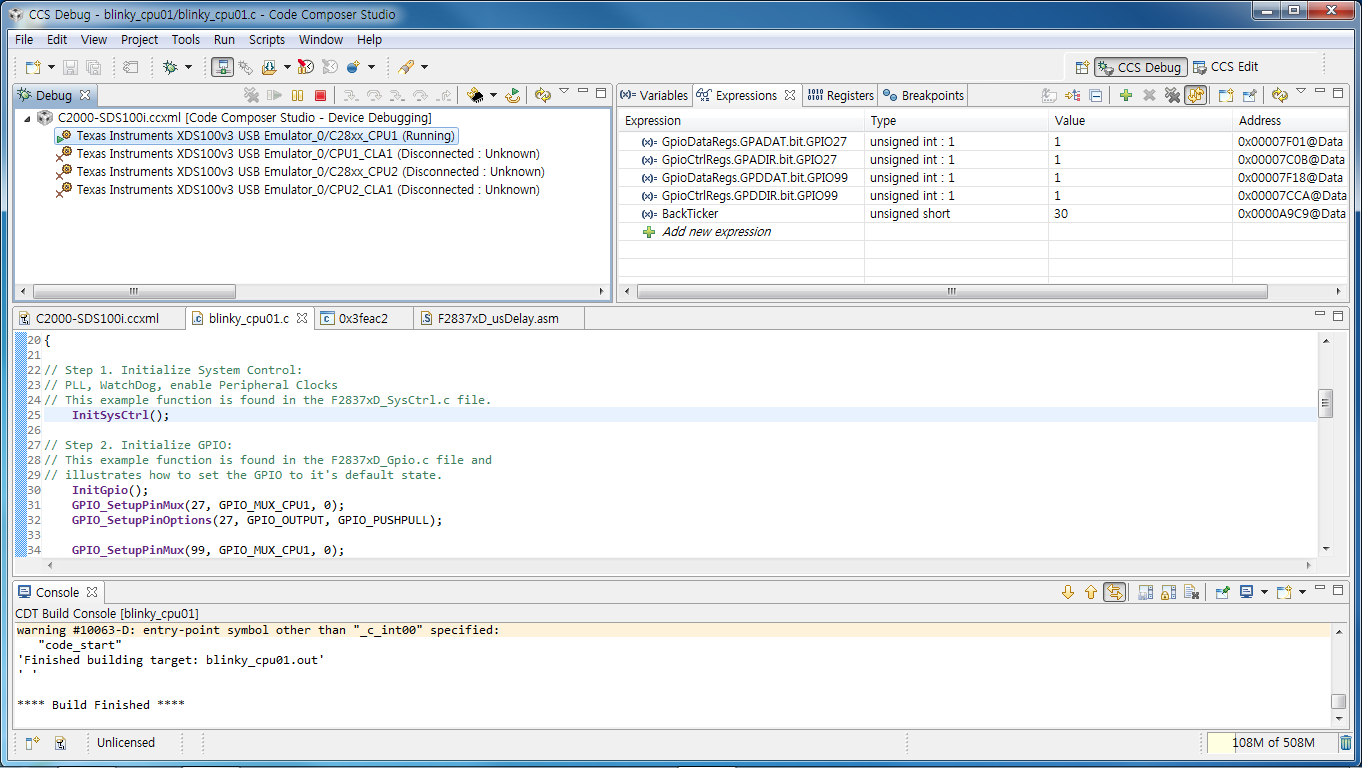Open the Display Selected Console dropdown arrow

1264,592
